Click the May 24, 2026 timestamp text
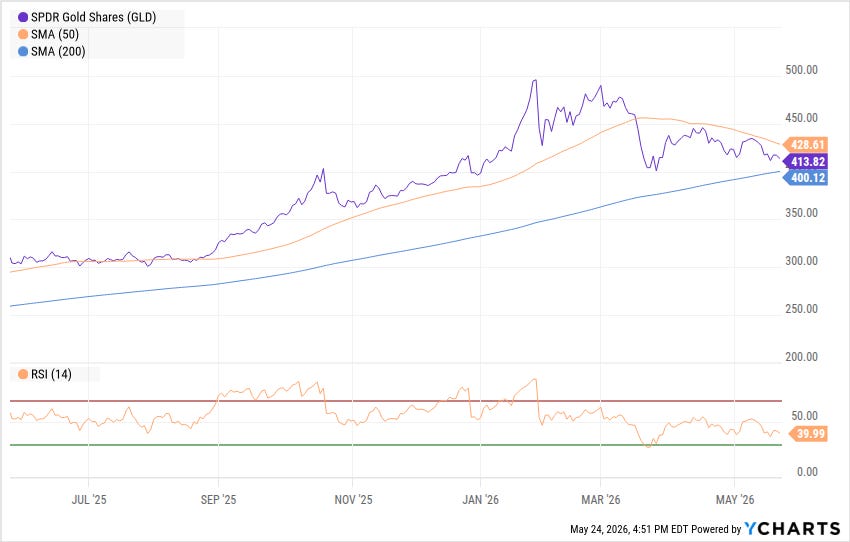Screen dimensions: 850x542 point(628,530)
